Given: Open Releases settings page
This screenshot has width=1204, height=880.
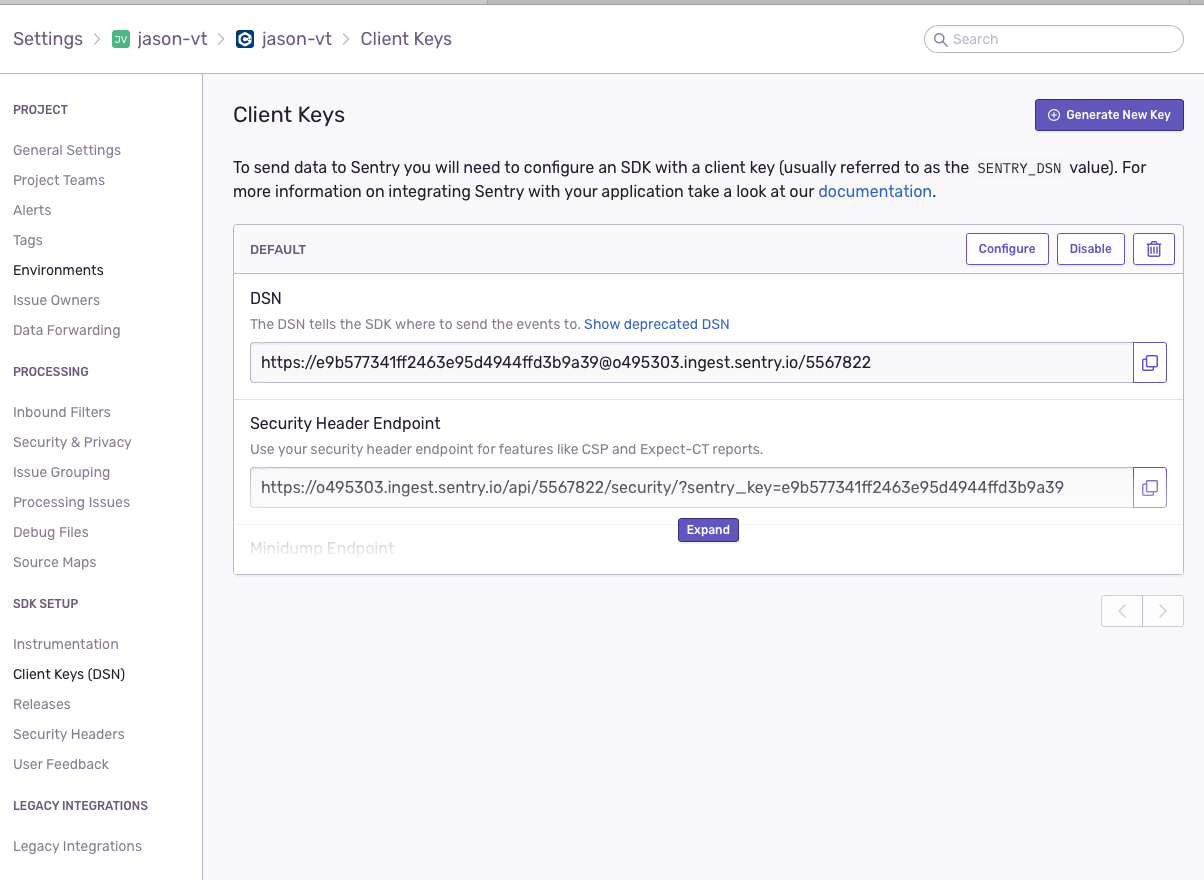Looking at the screenshot, I should pyautogui.click(x=42, y=704).
